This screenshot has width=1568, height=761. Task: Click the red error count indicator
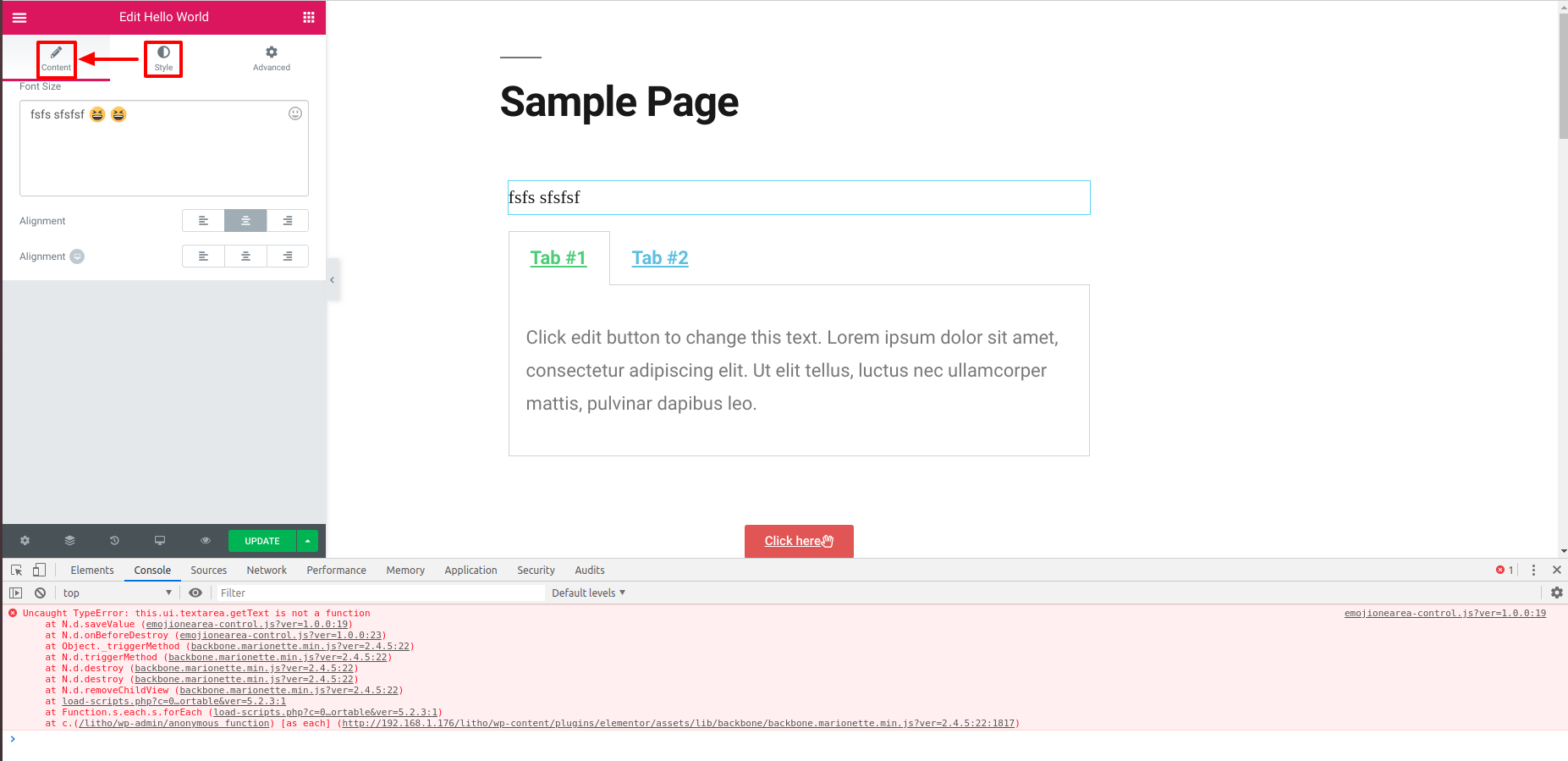[x=1505, y=570]
